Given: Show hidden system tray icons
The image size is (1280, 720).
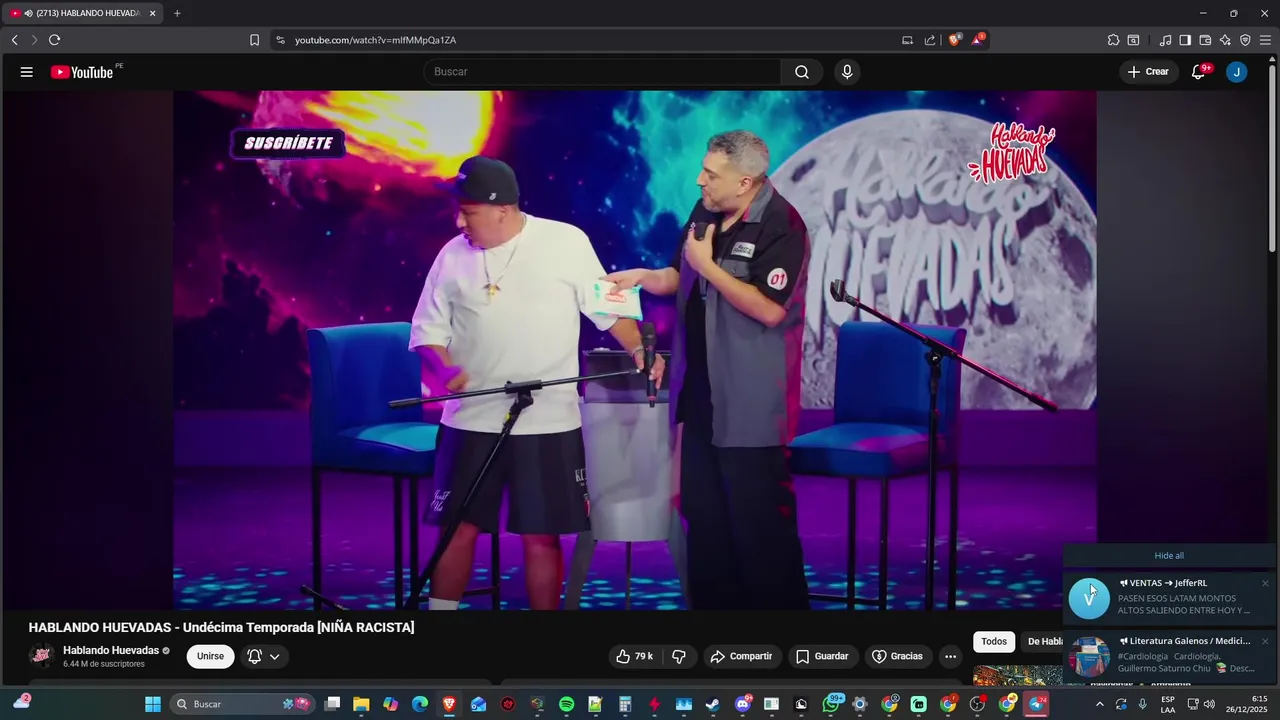Looking at the screenshot, I should pos(1099,704).
